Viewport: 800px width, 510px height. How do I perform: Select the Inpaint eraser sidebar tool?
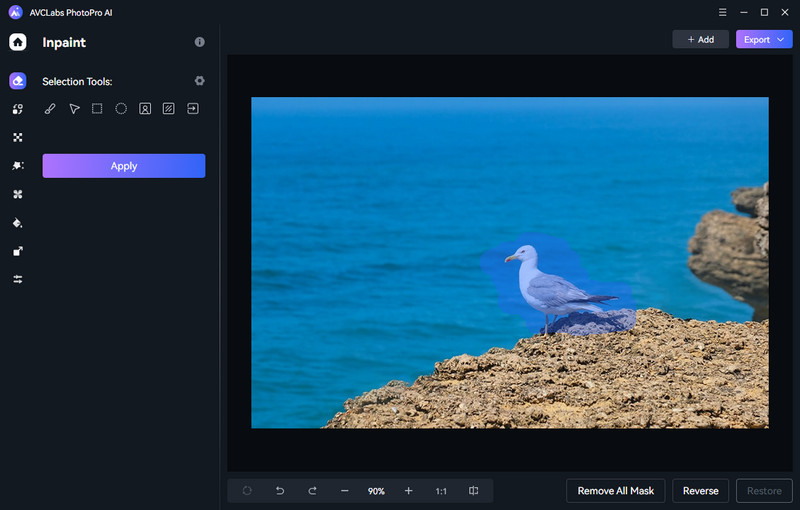[x=18, y=81]
